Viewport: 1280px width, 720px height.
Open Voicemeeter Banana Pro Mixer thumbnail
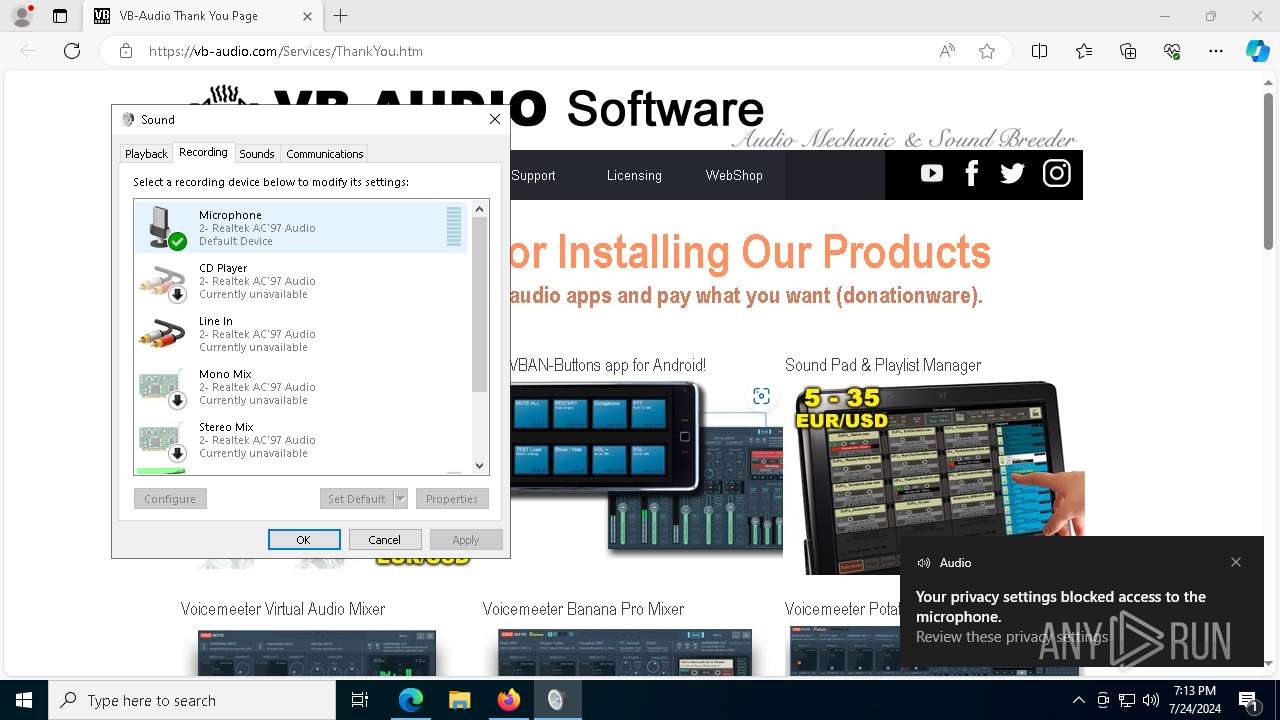tap(624, 653)
